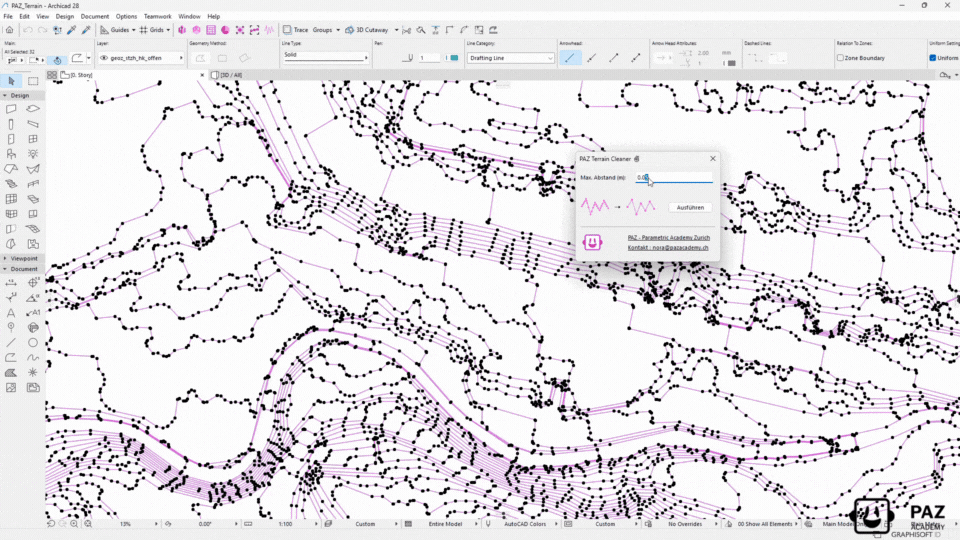Select the Stair tool in the toolbox
Screen dimensions: 960x540
[11, 184]
